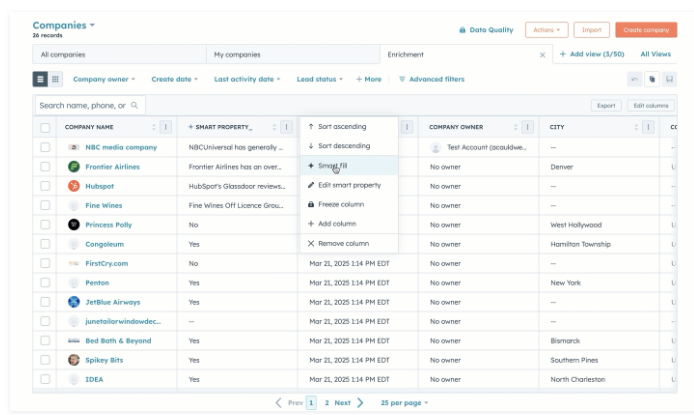Open Company Owner column options menu
The height and width of the screenshot is (415, 694).
point(528,127)
